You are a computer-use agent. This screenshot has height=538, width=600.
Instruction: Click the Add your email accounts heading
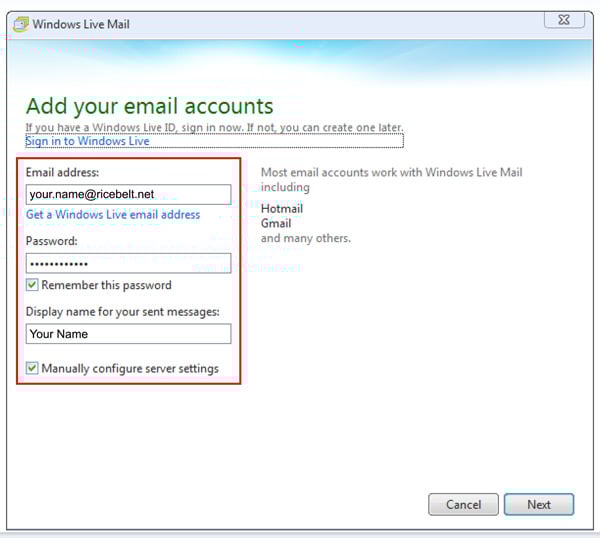149,106
